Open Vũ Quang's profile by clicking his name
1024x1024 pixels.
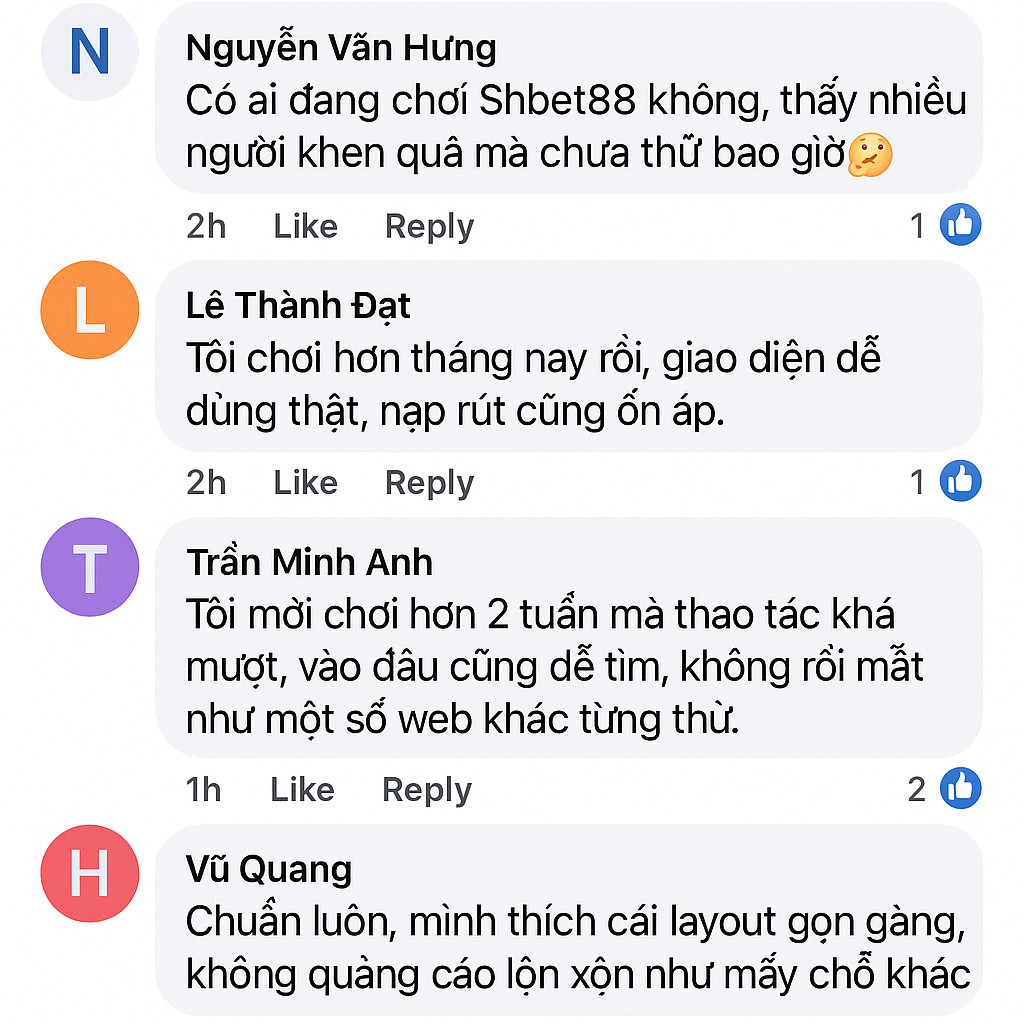[x=267, y=868]
